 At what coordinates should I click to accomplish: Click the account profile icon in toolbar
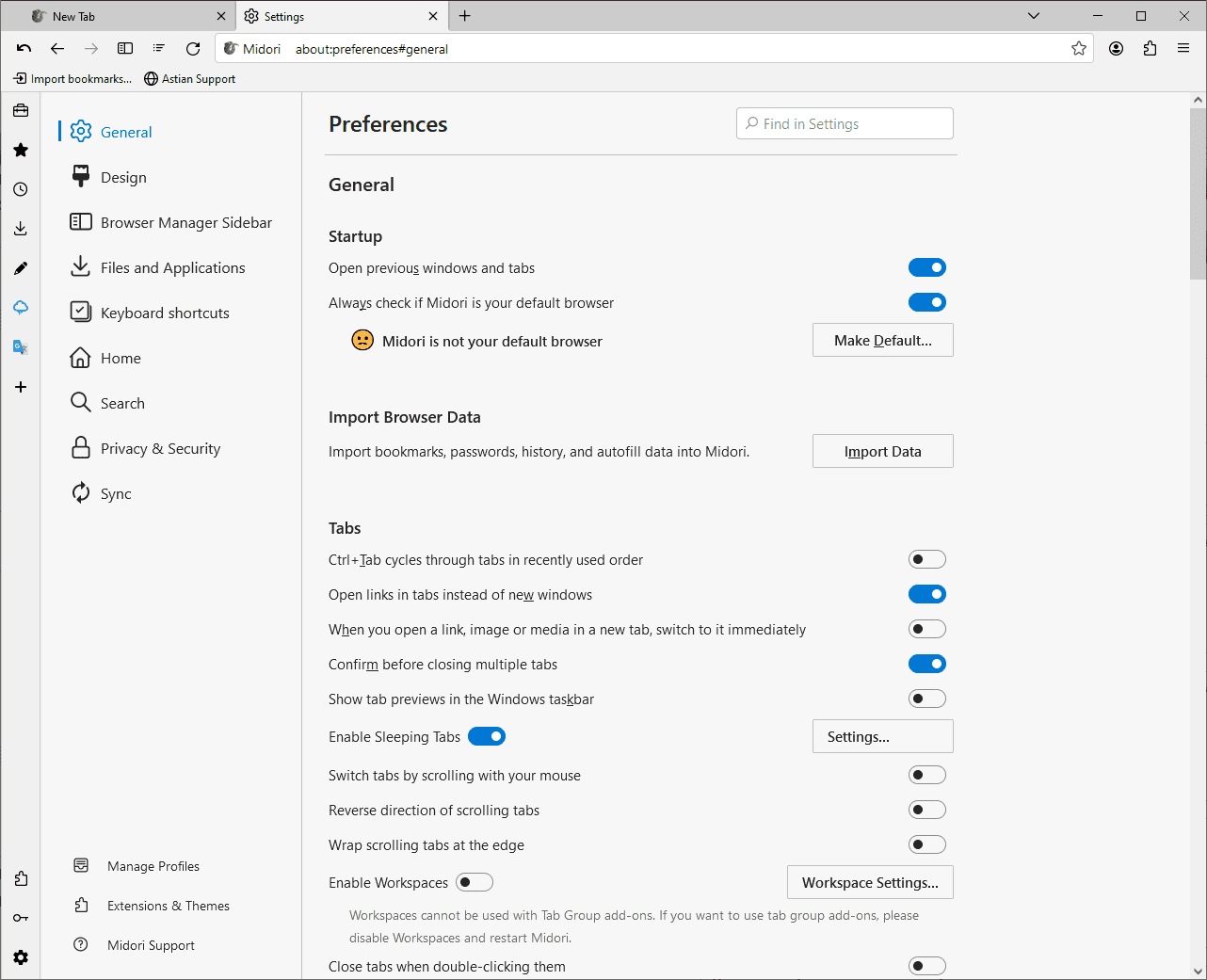pyautogui.click(x=1116, y=49)
